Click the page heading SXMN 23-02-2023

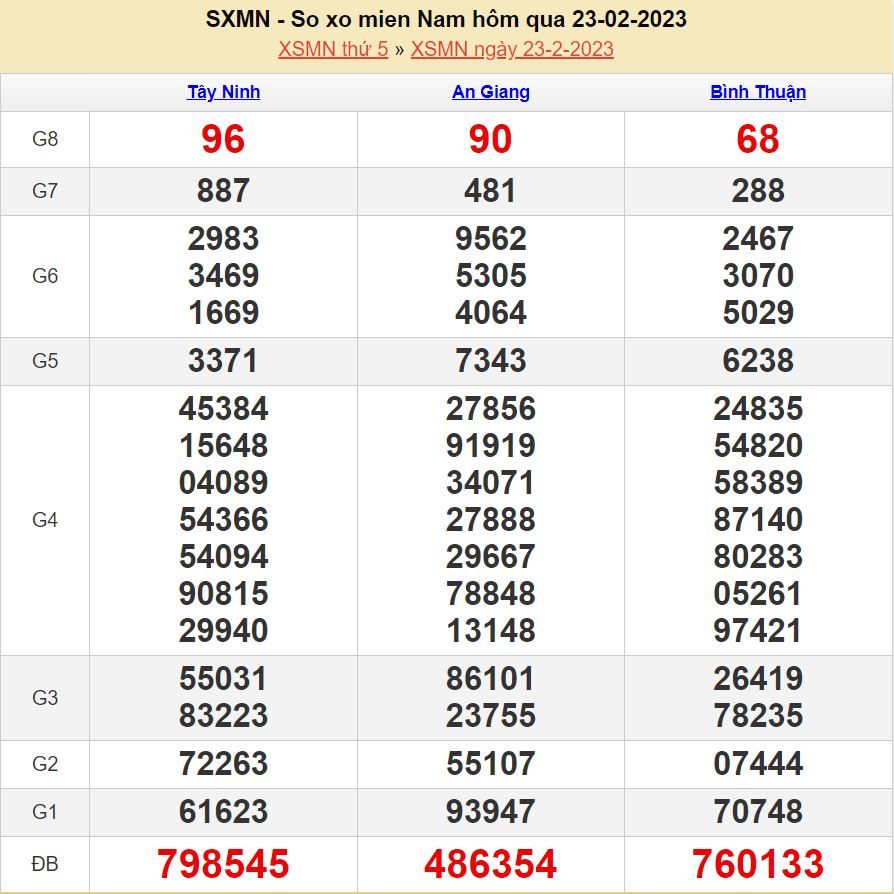446,19
